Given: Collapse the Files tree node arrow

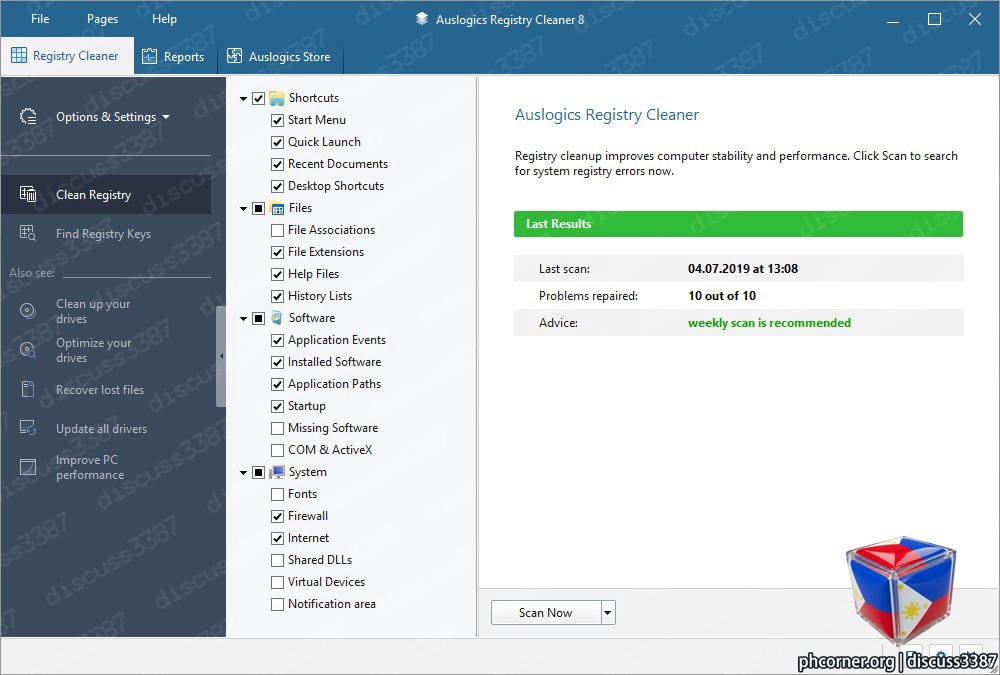Looking at the screenshot, I should coord(244,209).
